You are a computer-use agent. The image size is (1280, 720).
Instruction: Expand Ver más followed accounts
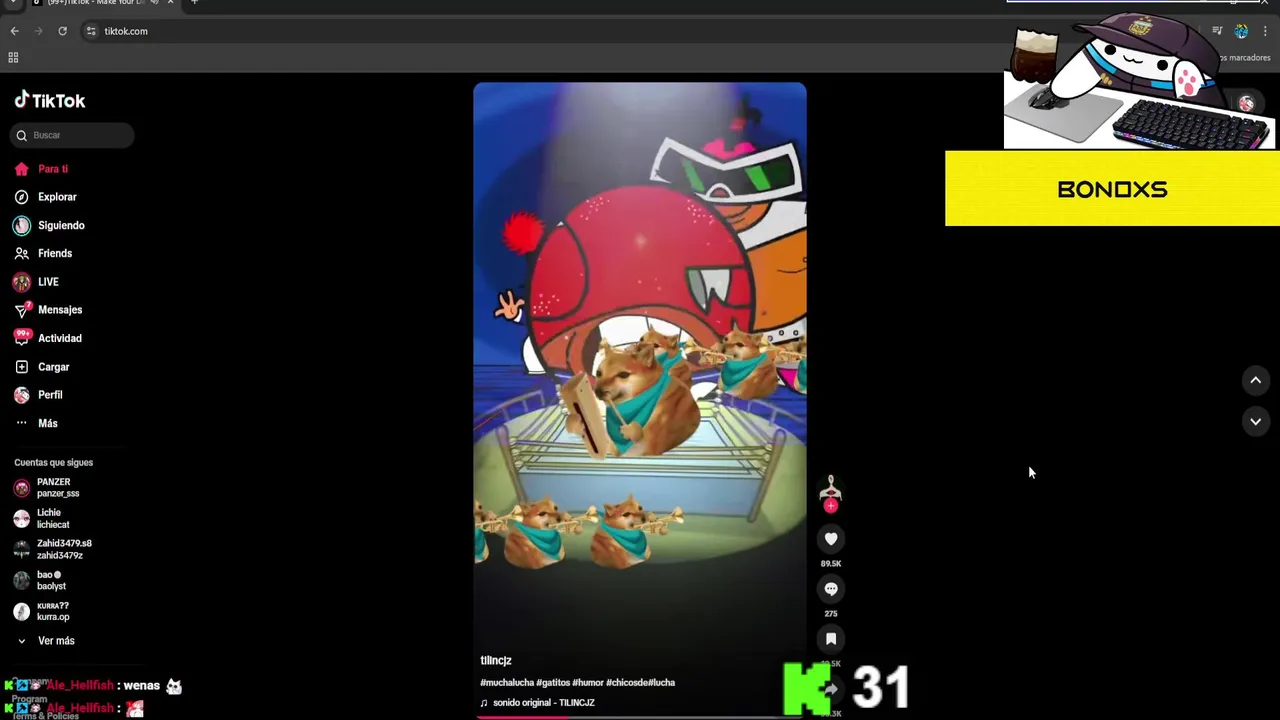click(56, 641)
